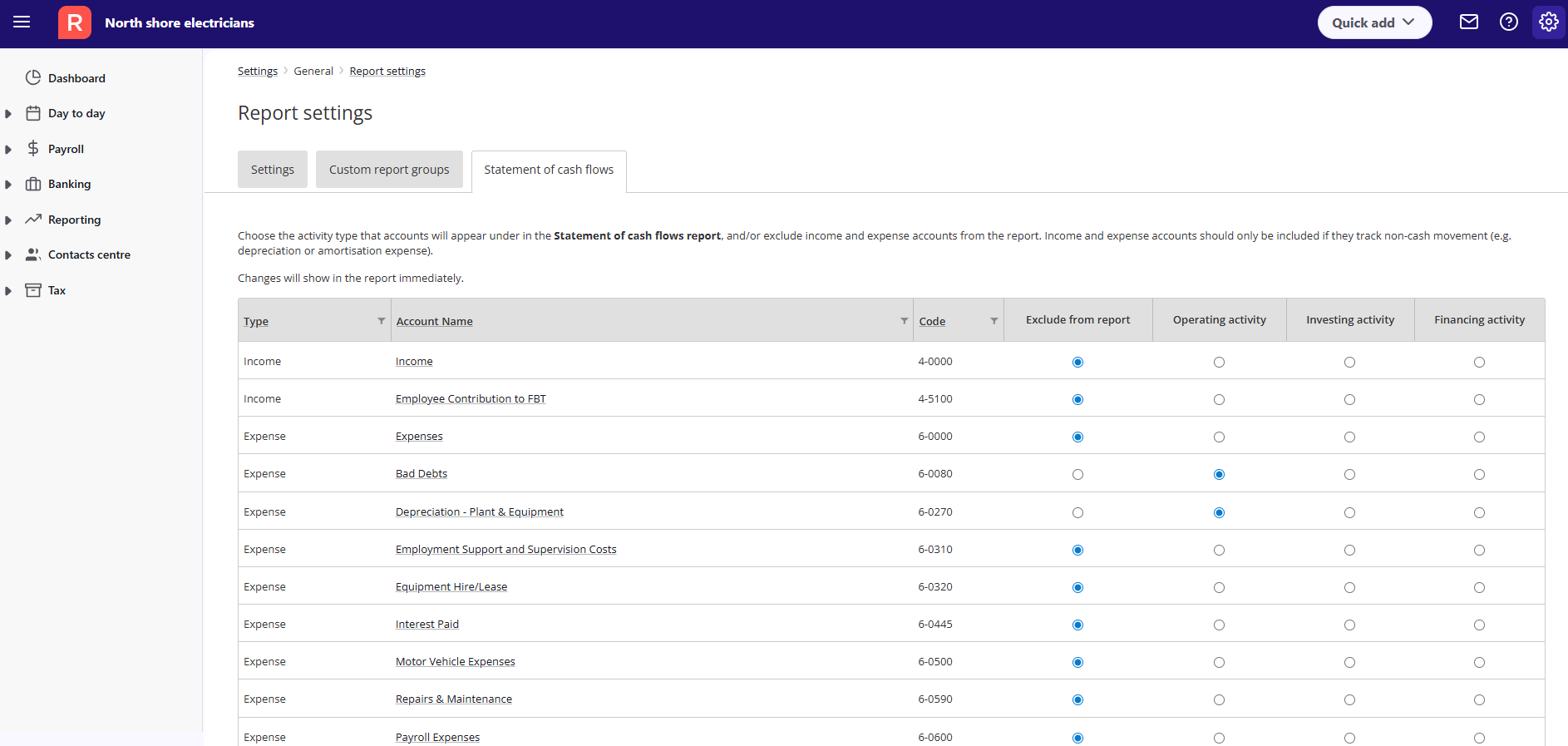Set Repairs & Maintenance to Investing activity
Screen dimensions: 1568x746
tap(1349, 699)
